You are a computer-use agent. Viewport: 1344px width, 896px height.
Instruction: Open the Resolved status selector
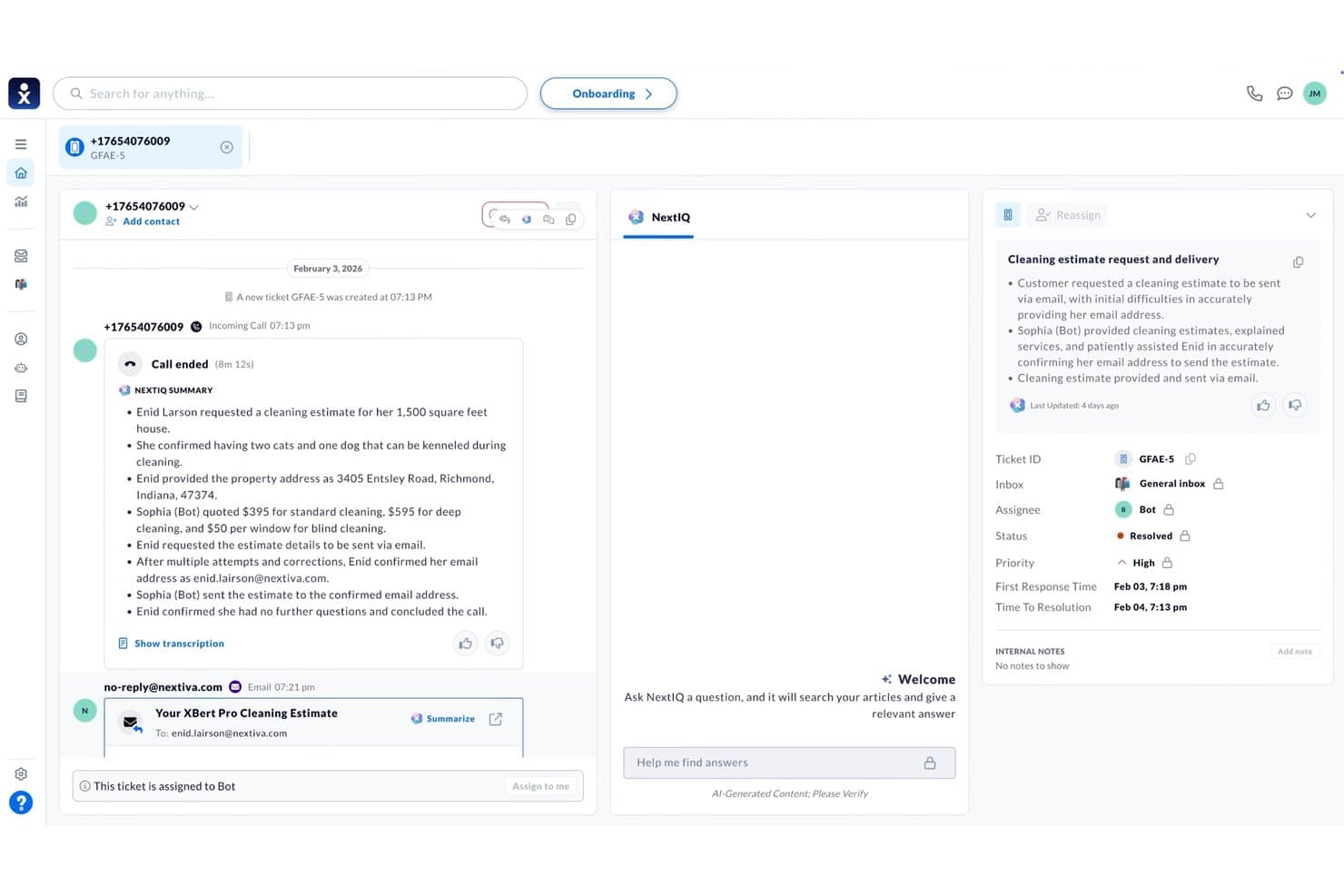pyautogui.click(x=1152, y=536)
